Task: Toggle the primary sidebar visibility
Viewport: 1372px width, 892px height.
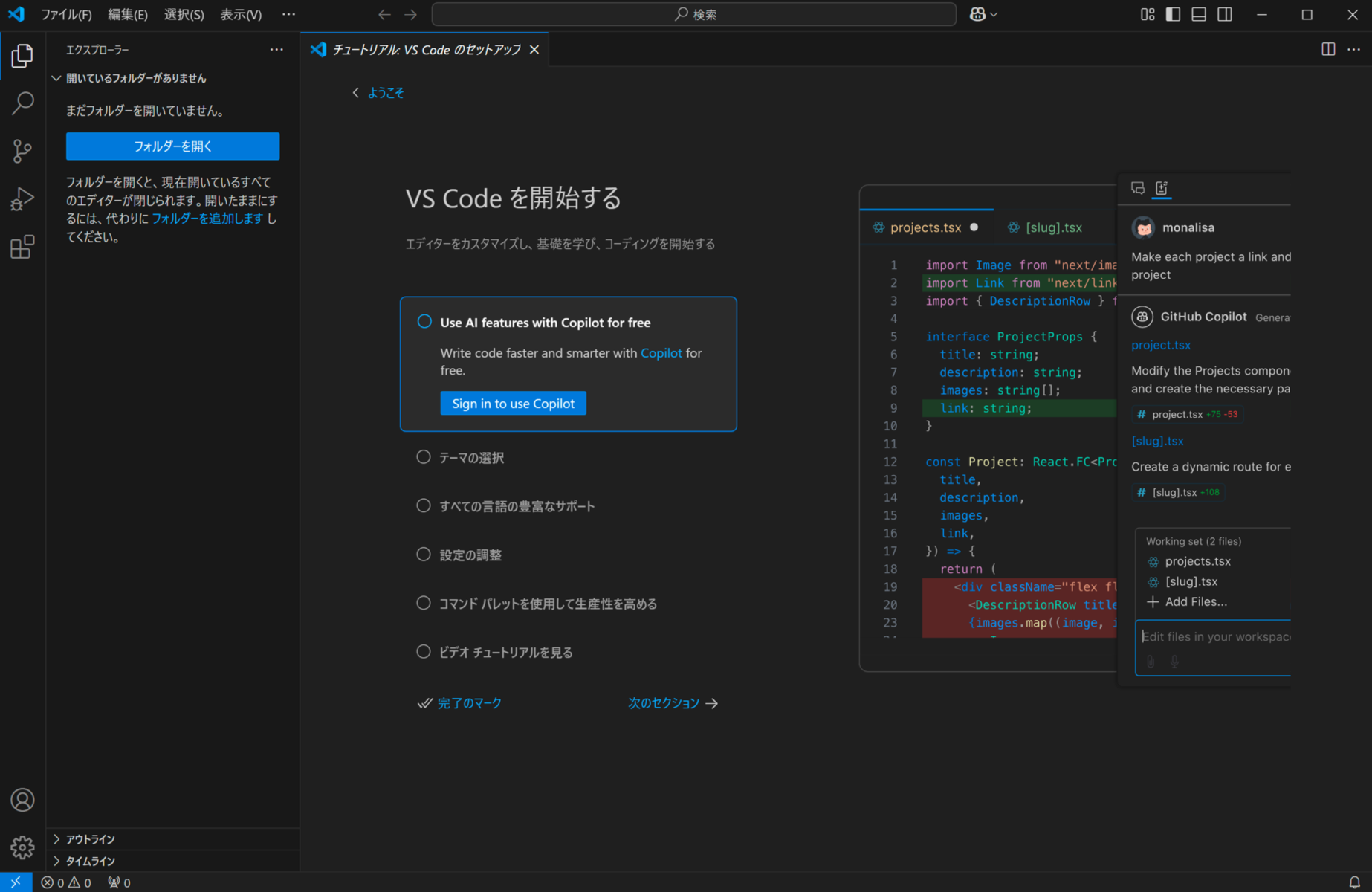Action: tap(1171, 14)
